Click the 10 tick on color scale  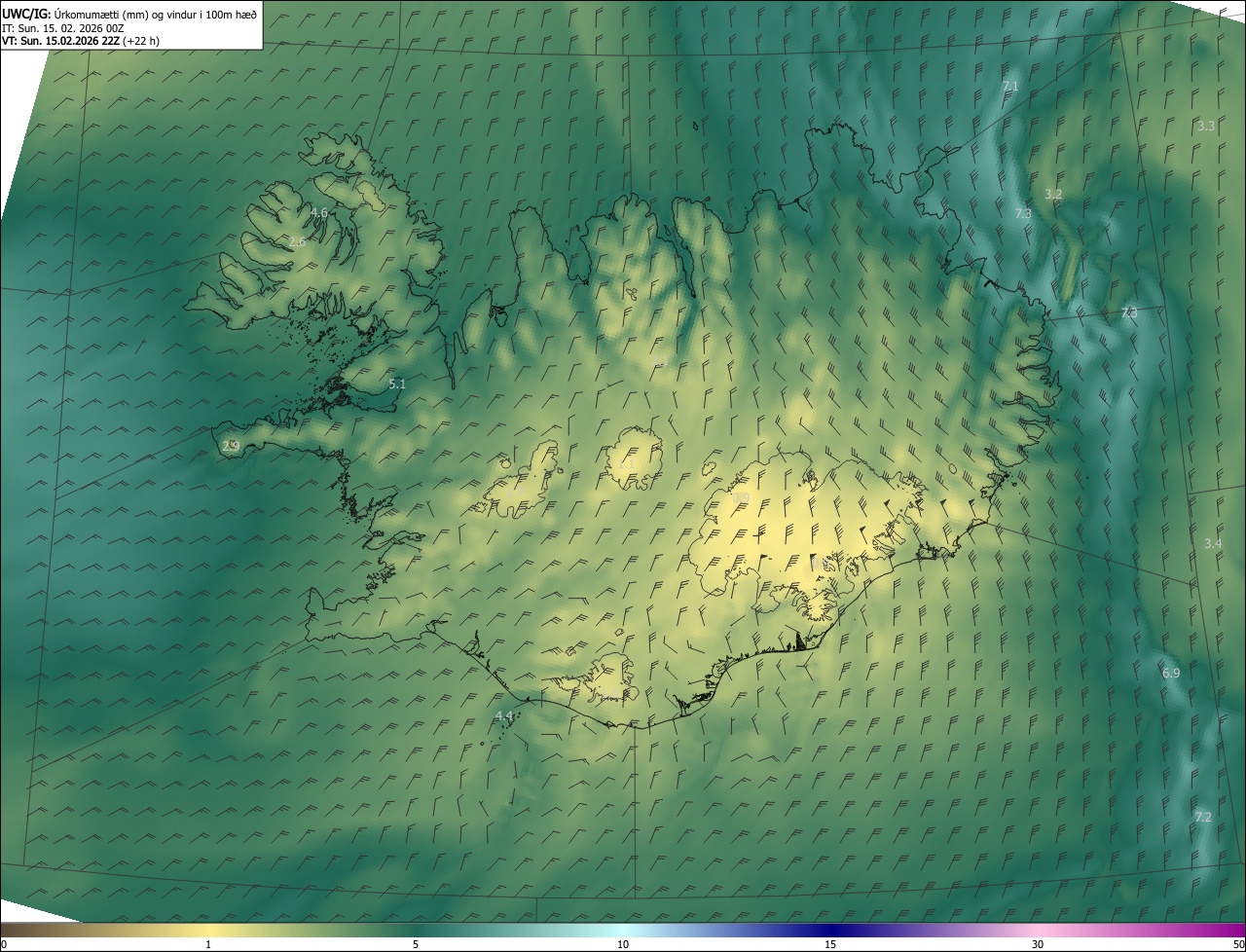point(623,945)
